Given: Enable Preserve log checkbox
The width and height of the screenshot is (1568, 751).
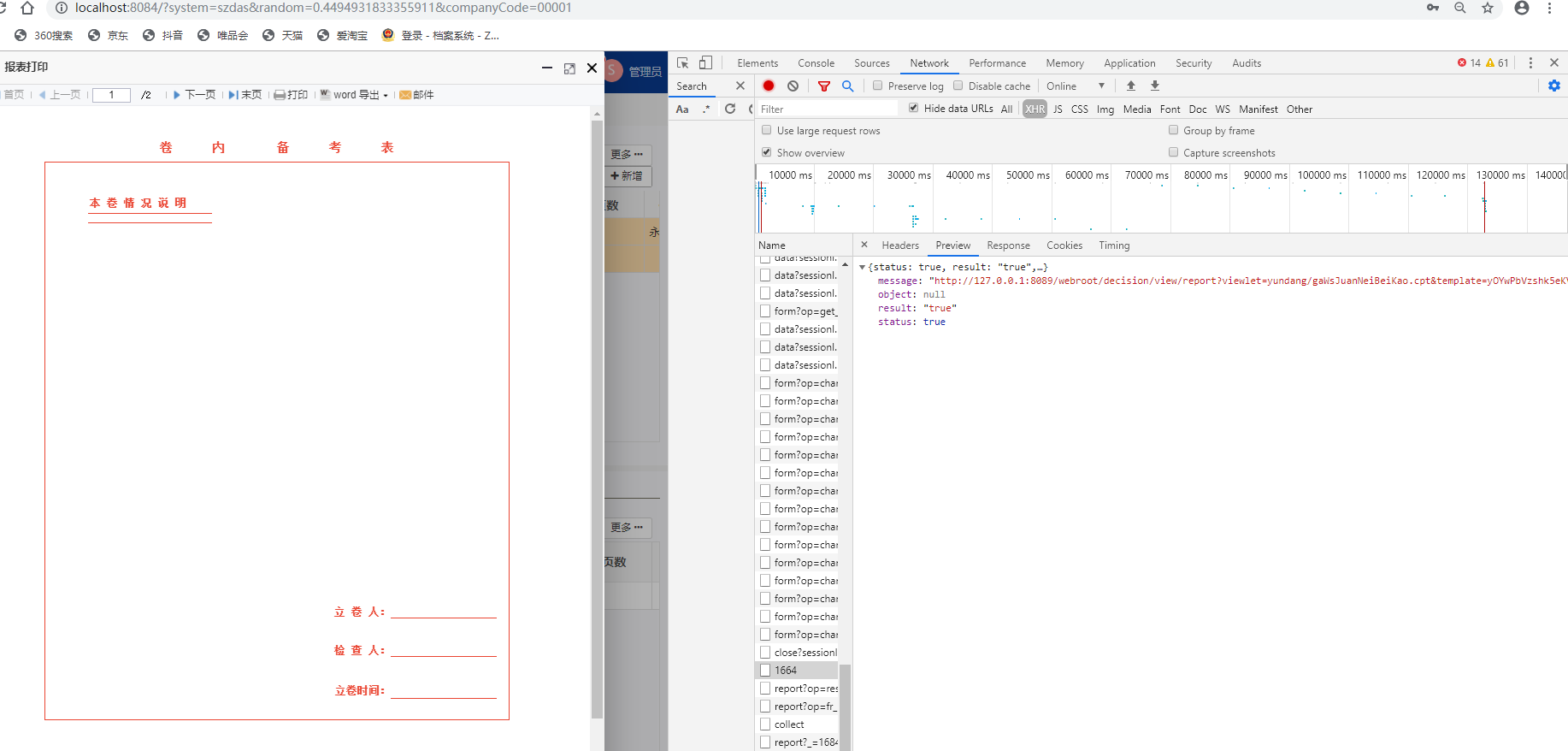Looking at the screenshot, I should click(877, 86).
